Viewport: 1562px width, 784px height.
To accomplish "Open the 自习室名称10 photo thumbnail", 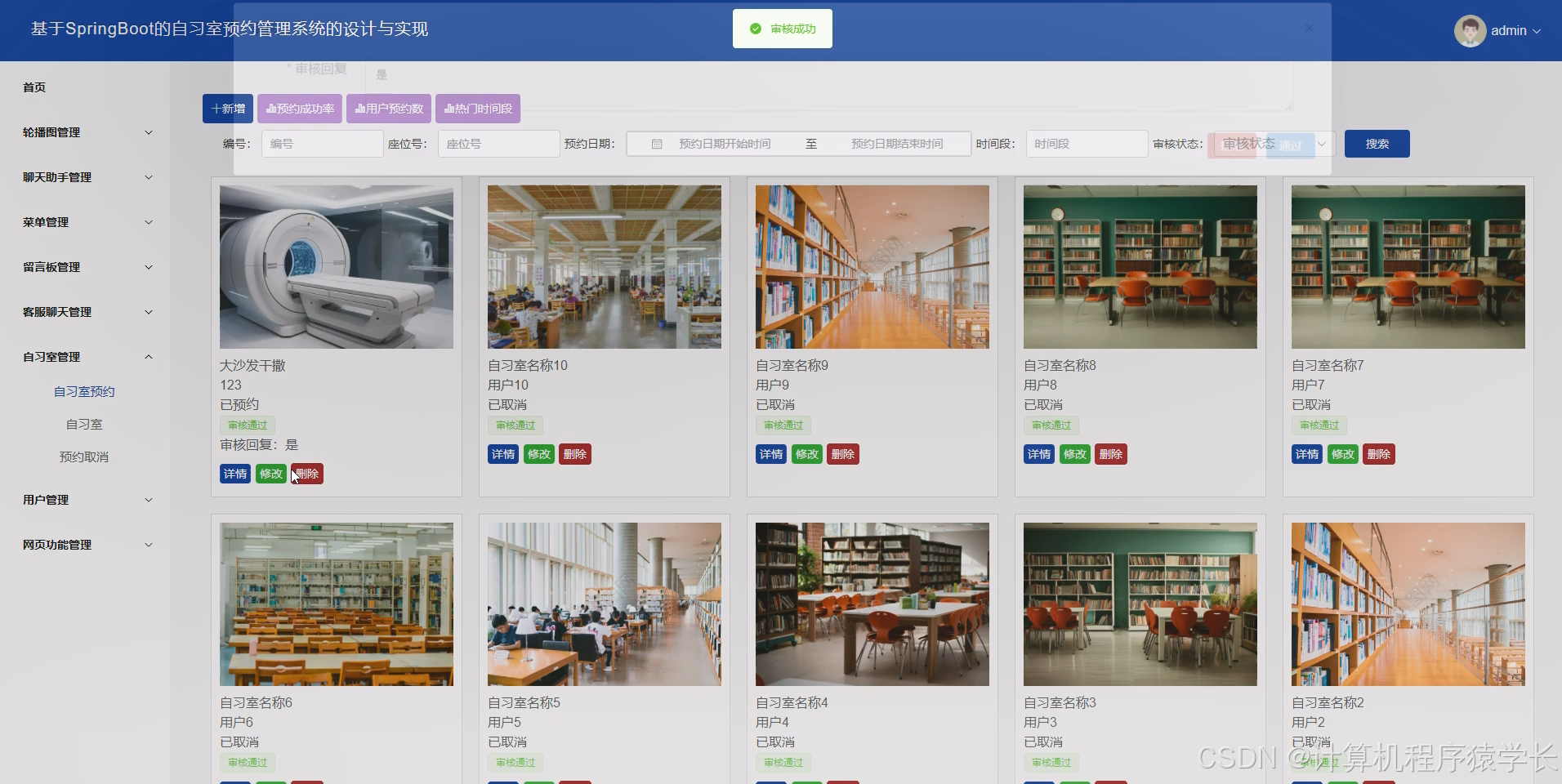I will coord(605,267).
